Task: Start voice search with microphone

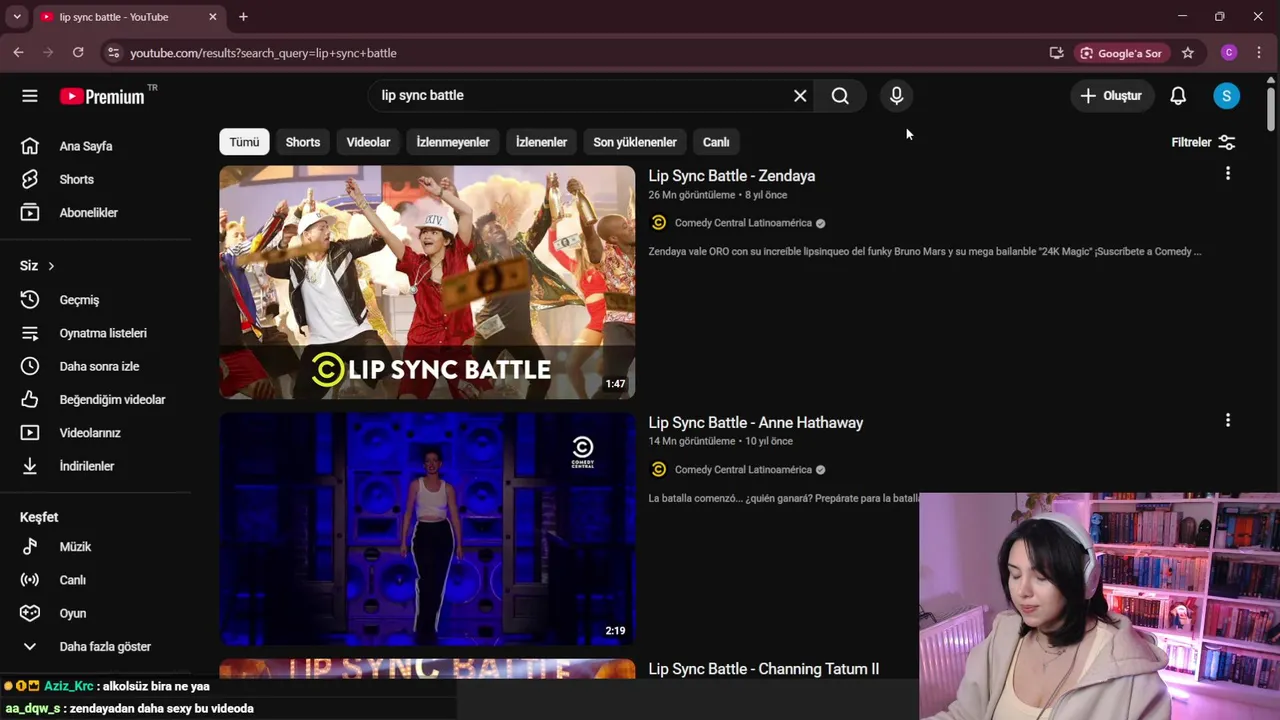Action: pyautogui.click(x=897, y=96)
